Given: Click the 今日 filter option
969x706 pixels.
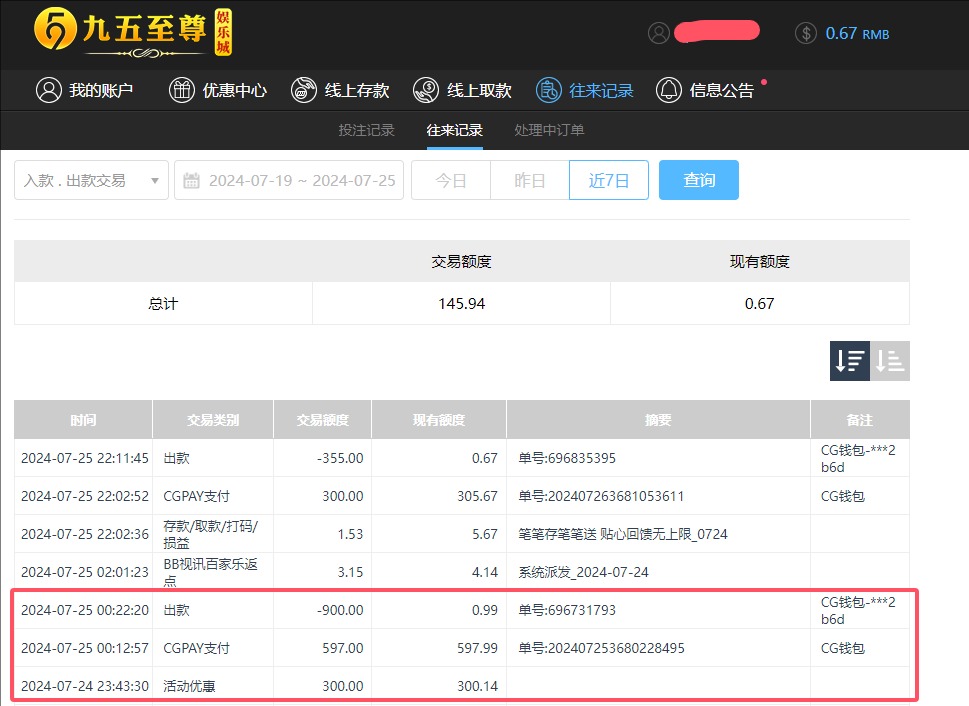Looking at the screenshot, I should [450, 180].
